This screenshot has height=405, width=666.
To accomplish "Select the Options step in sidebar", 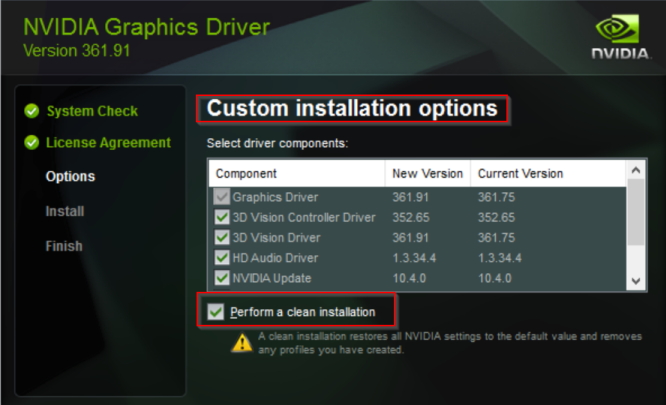I will click(x=71, y=176).
